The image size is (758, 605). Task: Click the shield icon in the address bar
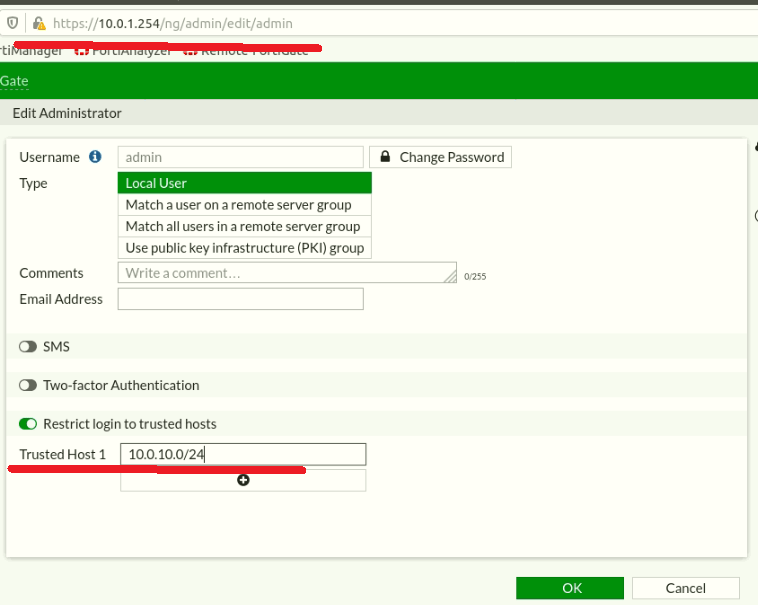pyautogui.click(x=12, y=22)
